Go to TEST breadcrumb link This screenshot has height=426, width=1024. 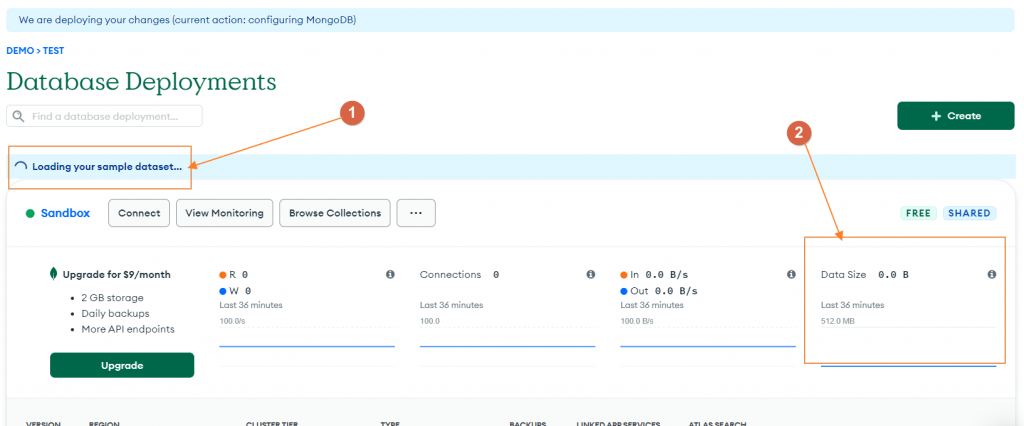click(x=54, y=50)
